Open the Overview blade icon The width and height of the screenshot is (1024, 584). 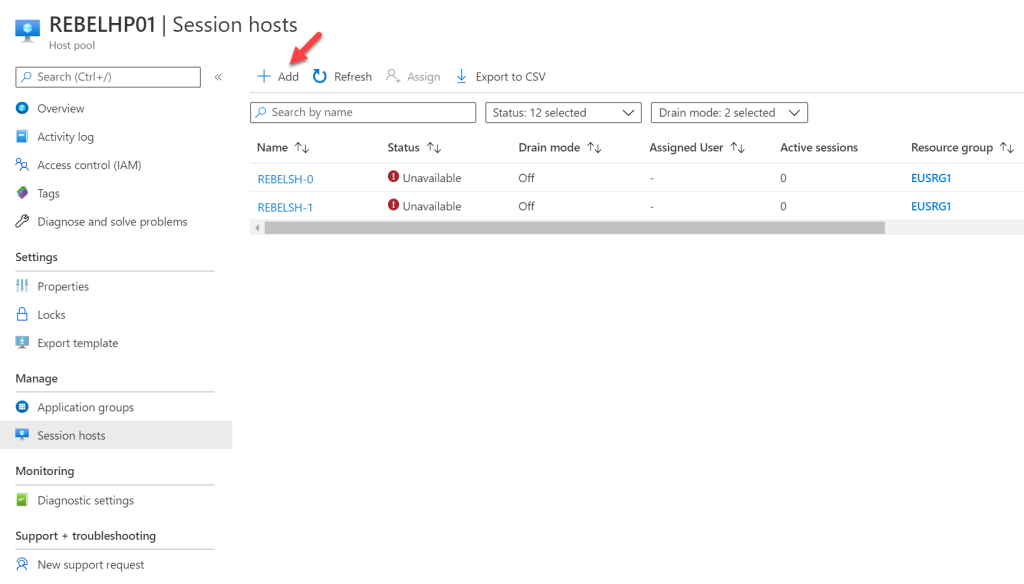click(x=22, y=108)
